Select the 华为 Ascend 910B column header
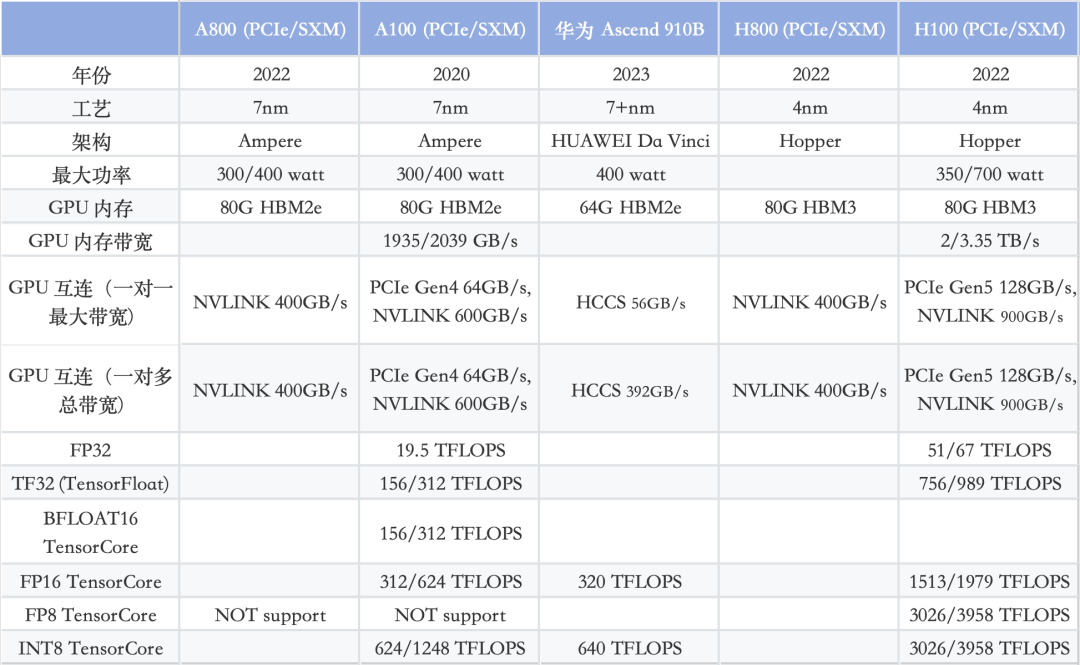This screenshot has height=665, width=1080. click(630, 29)
